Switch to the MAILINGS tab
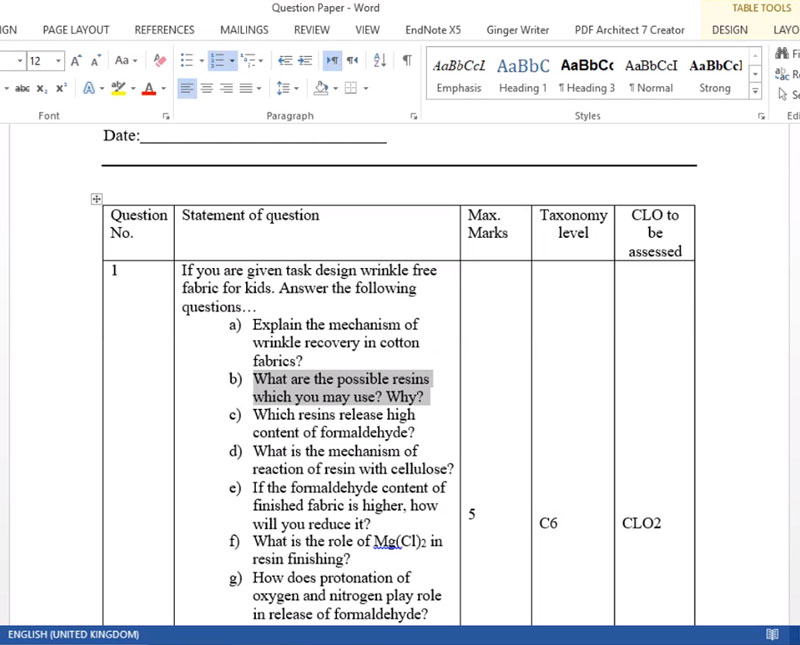The height and width of the screenshot is (645, 800). pyautogui.click(x=244, y=30)
